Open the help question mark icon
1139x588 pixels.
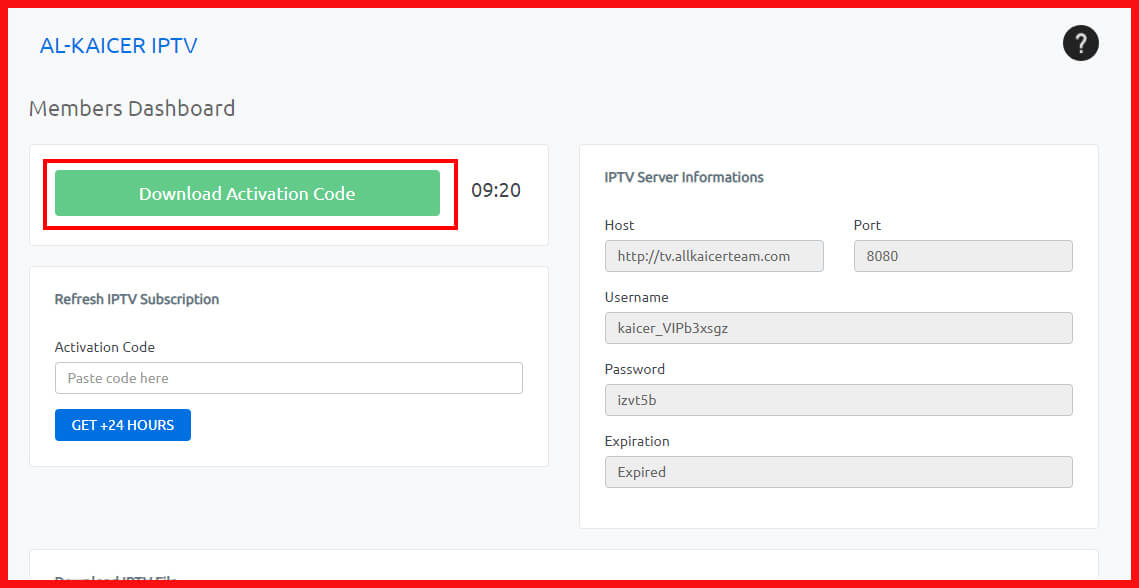(x=1080, y=44)
